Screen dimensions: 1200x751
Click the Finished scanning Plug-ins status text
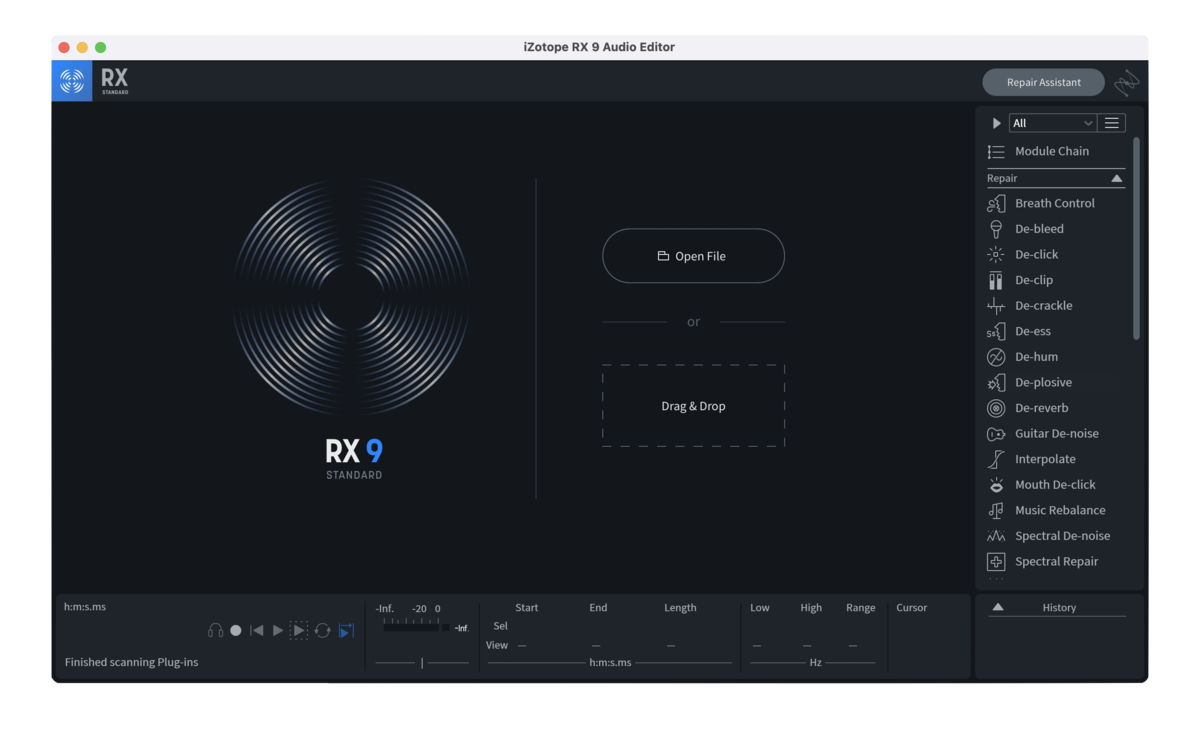tap(131, 662)
